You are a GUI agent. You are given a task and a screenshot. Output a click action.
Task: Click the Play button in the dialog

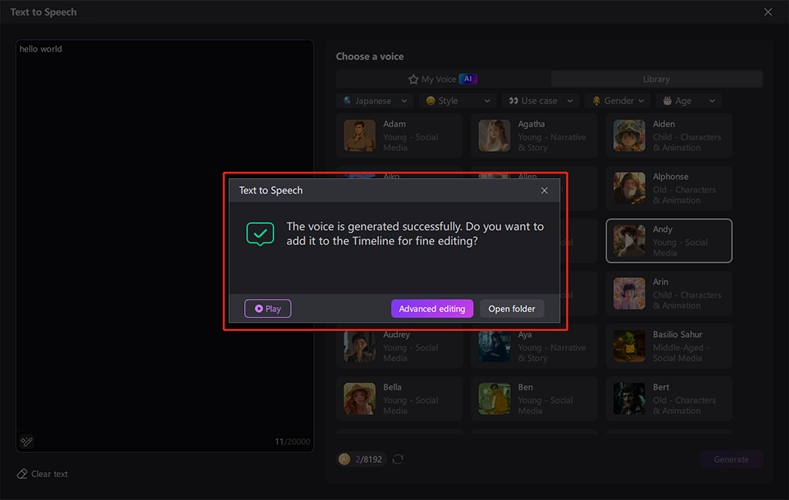[x=267, y=309]
